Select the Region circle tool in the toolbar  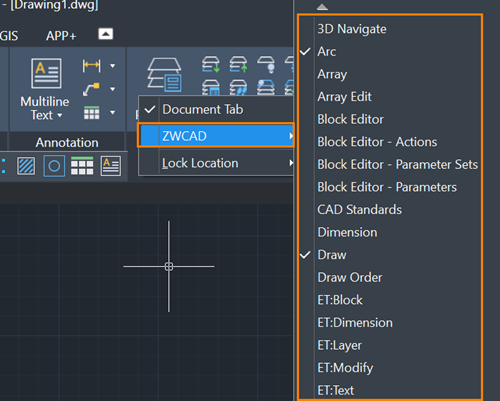tap(54, 166)
